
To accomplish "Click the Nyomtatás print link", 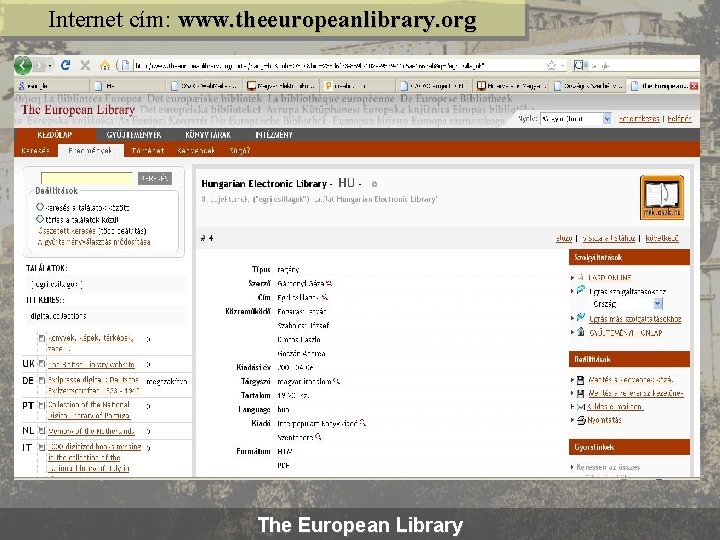I will click(604, 420).
